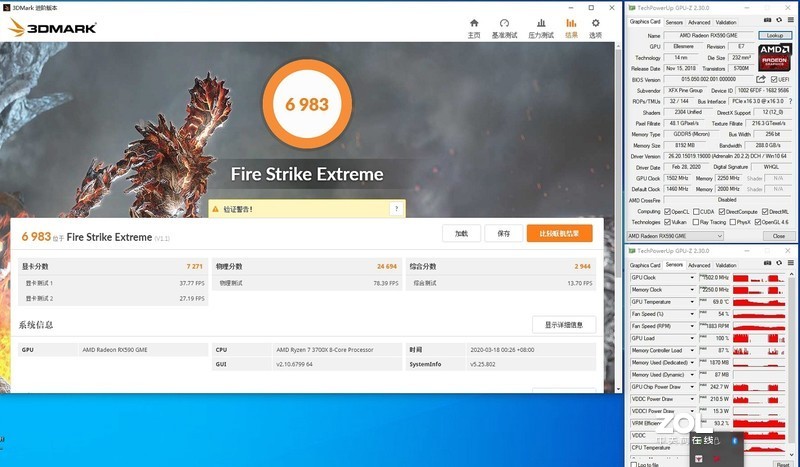This screenshot has height=467, width=800.
Task: Toggle the UEFI checkbox
Action: [774, 80]
